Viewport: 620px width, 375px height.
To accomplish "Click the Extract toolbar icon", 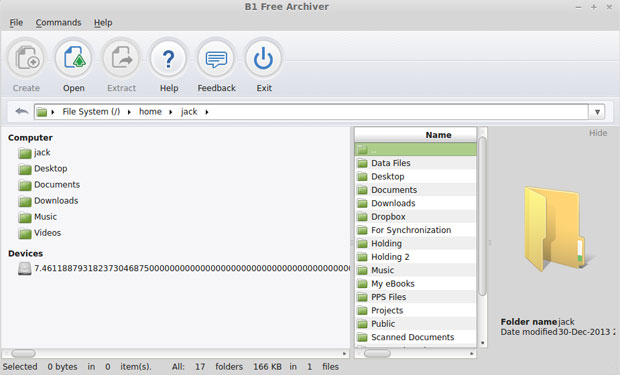I will pos(121,59).
